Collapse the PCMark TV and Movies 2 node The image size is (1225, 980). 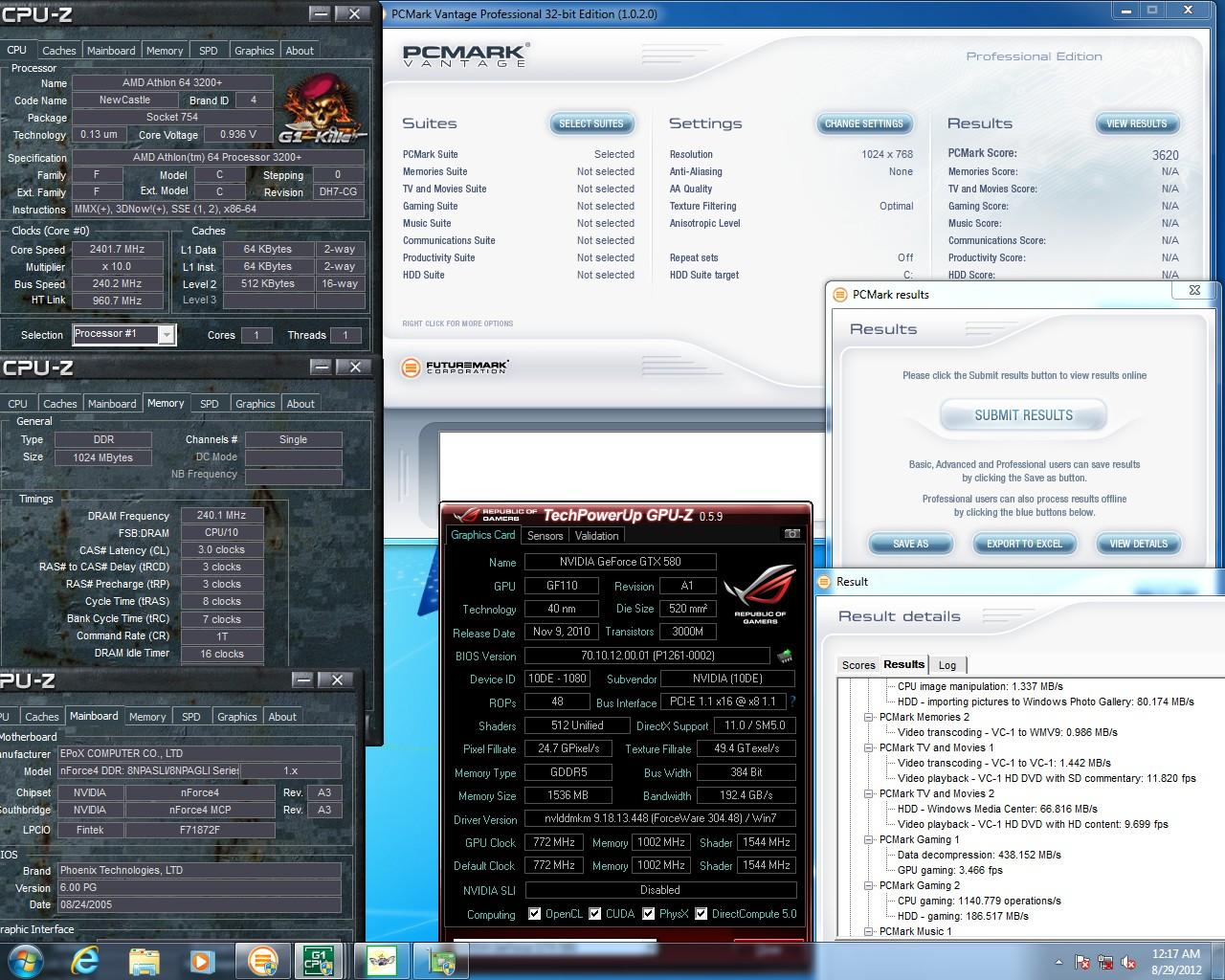869,793
